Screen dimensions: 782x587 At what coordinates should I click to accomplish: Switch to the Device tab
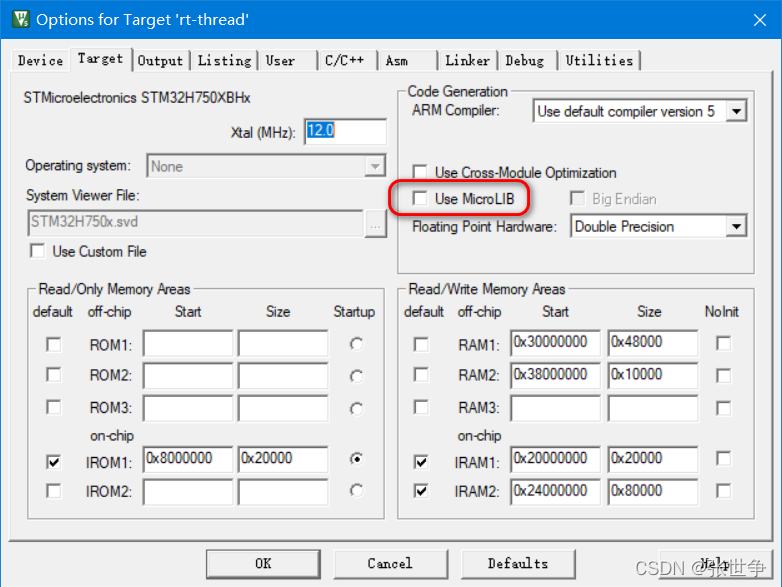40,61
